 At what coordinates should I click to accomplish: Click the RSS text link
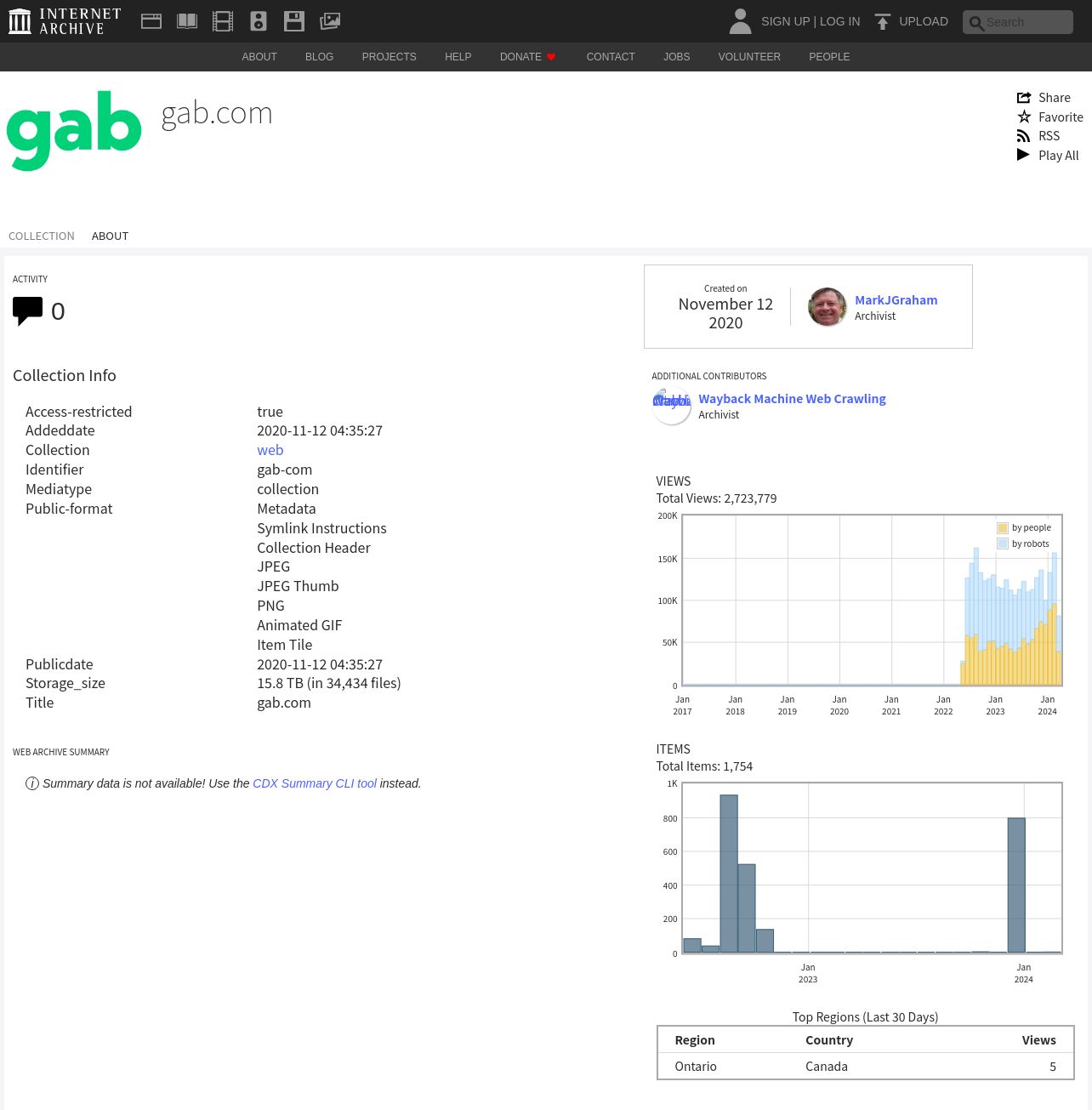[1049, 136]
